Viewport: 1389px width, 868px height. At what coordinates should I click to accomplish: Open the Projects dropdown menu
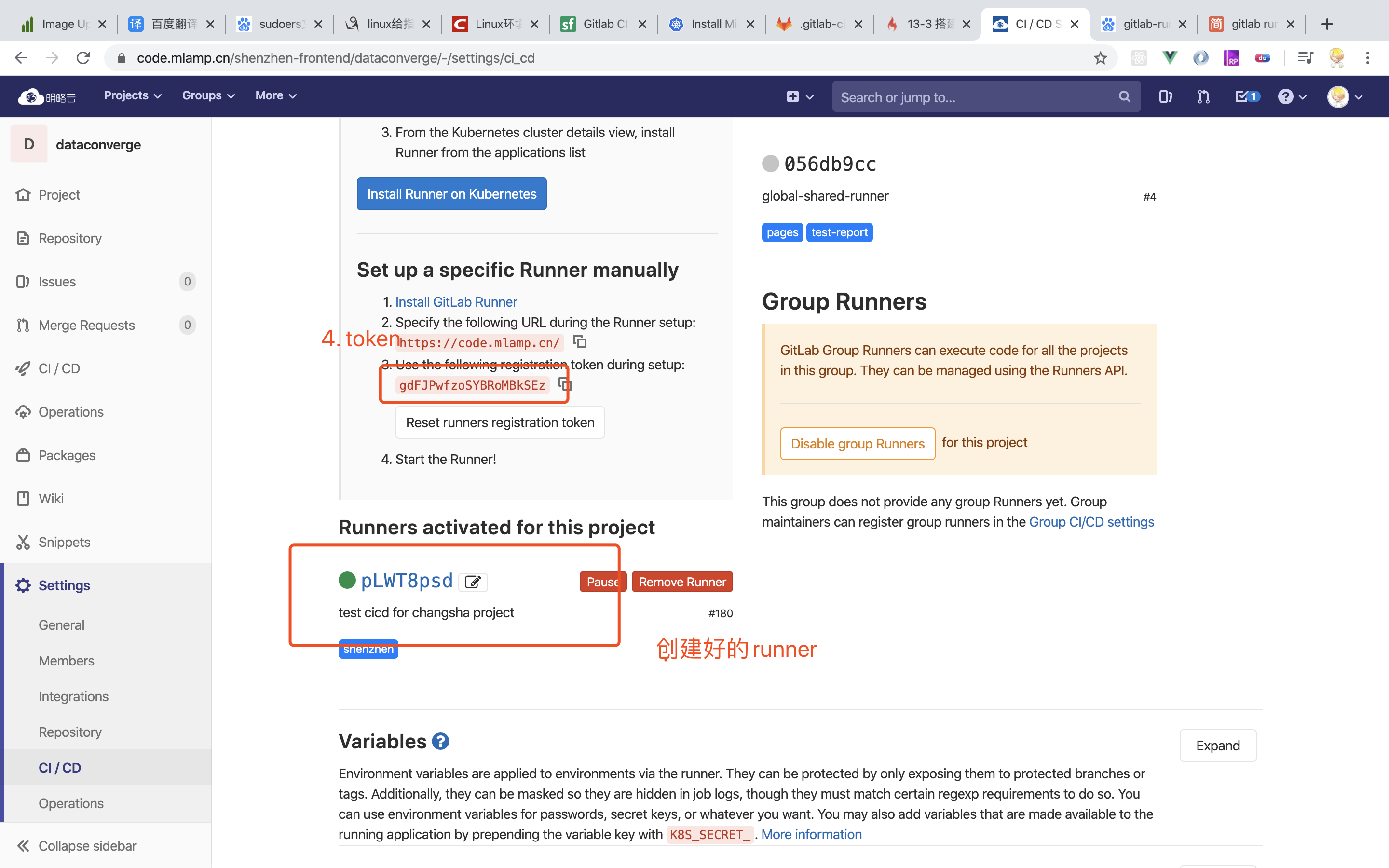[x=132, y=96]
